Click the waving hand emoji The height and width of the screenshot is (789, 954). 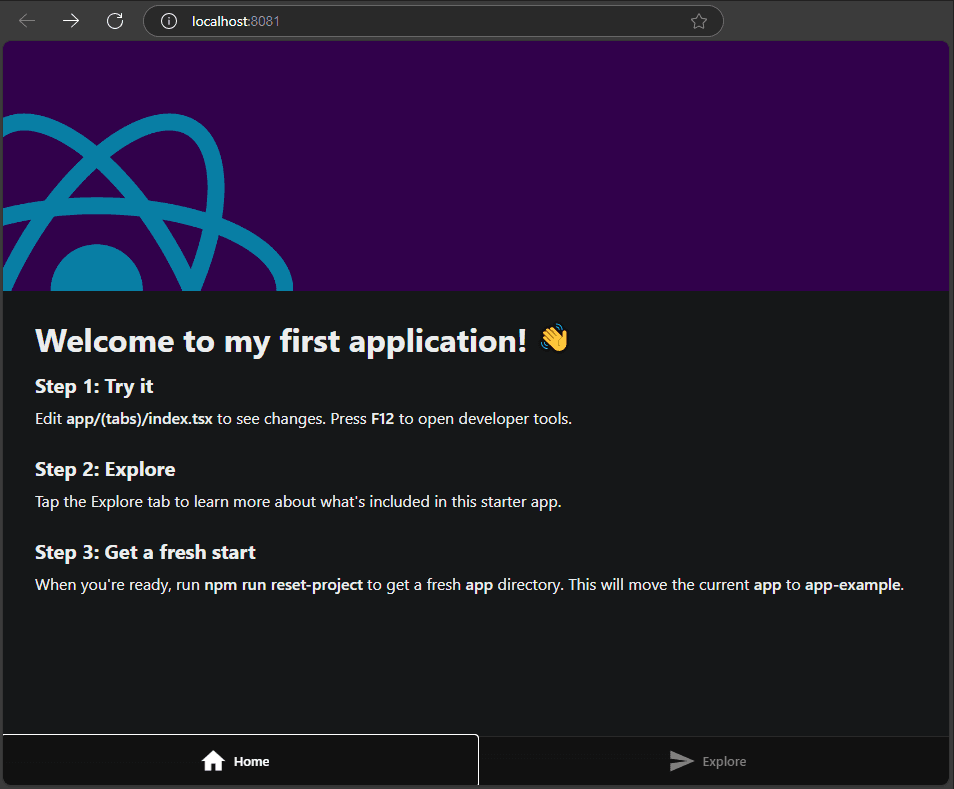tap(554, 338)
